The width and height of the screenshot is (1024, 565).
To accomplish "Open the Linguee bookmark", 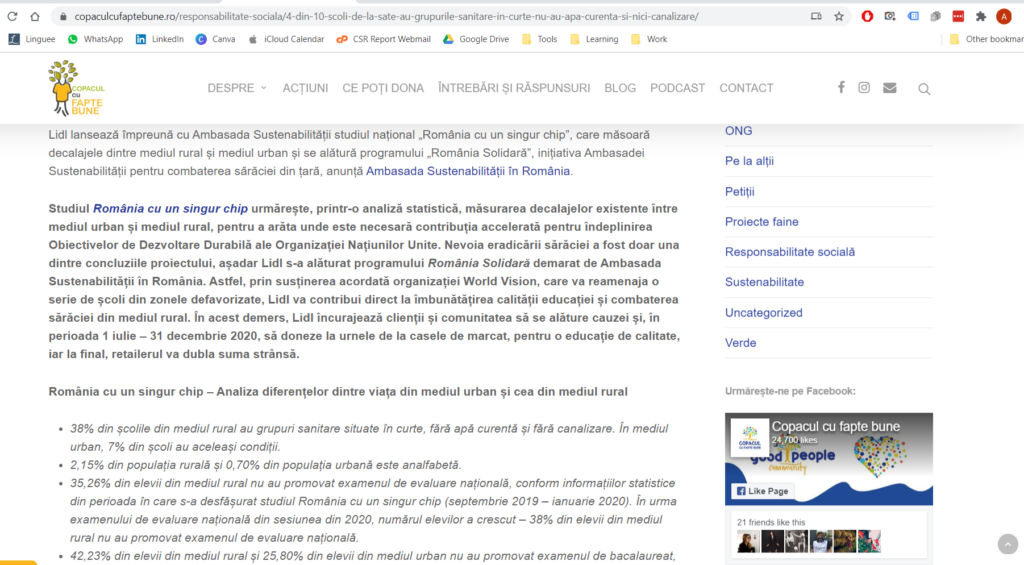I will [32, 39].
